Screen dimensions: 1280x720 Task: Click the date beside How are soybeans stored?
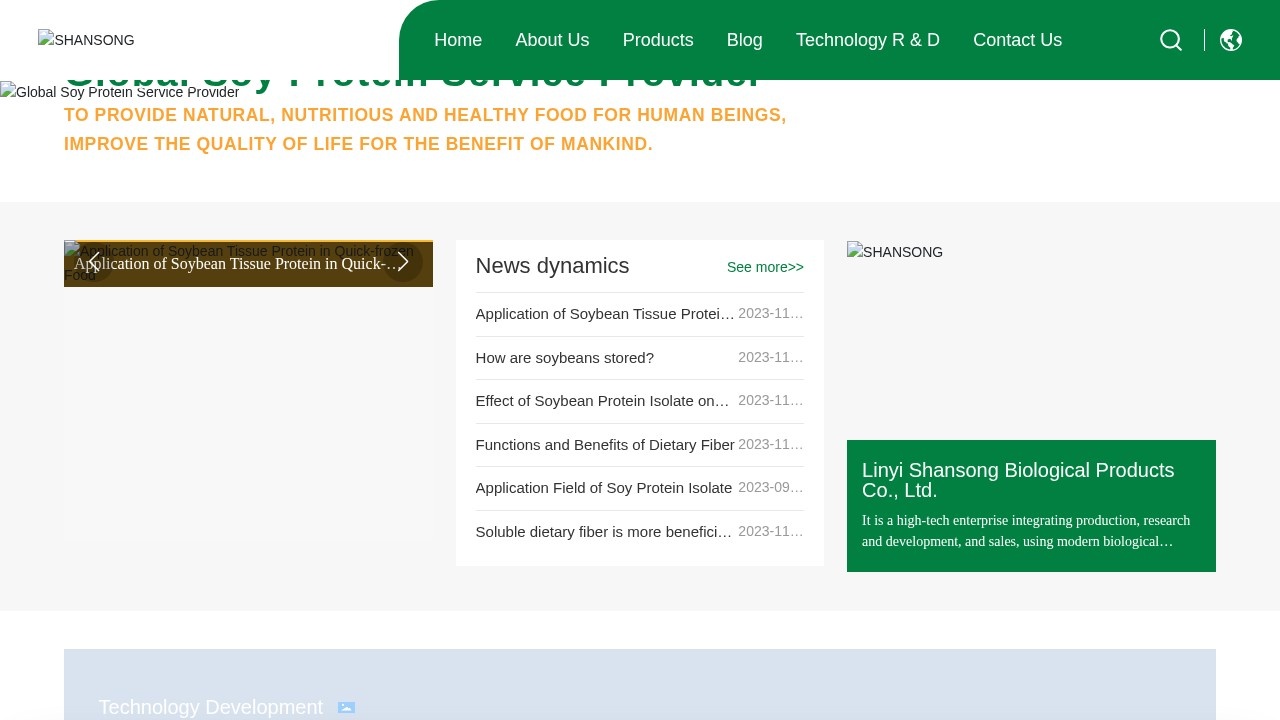point(771,357)
